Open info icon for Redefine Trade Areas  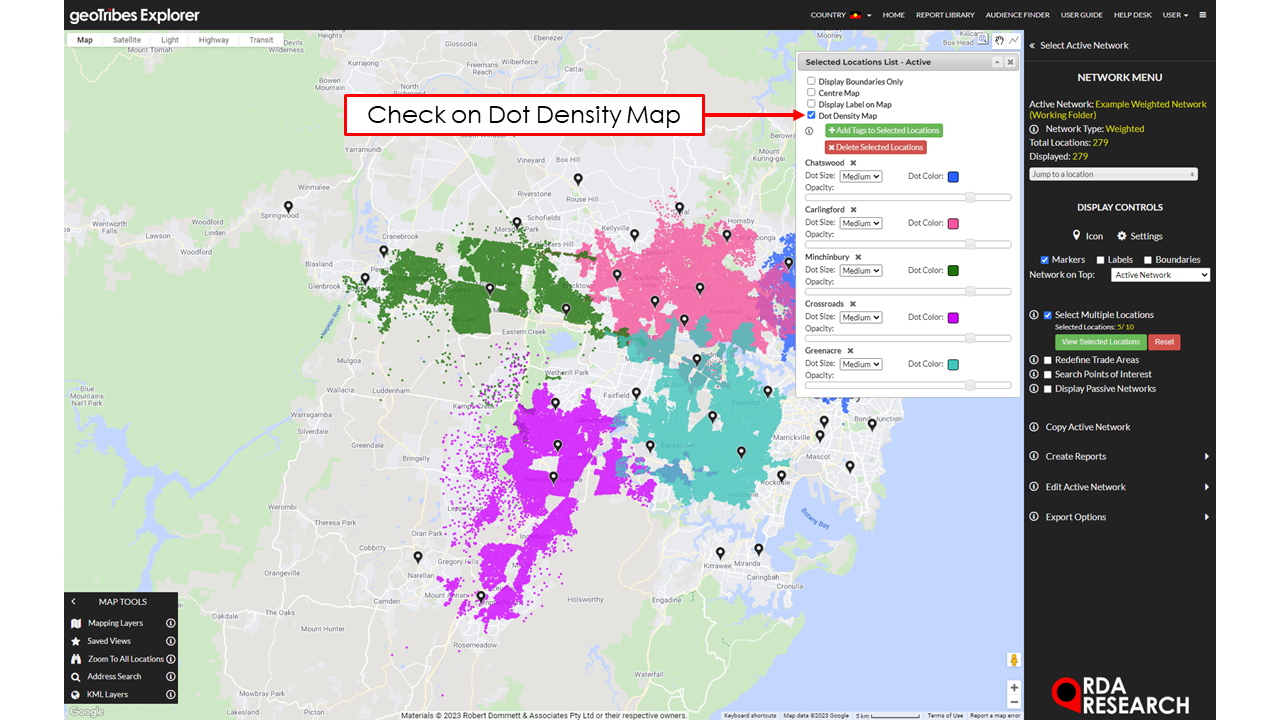pos(1034,360)
